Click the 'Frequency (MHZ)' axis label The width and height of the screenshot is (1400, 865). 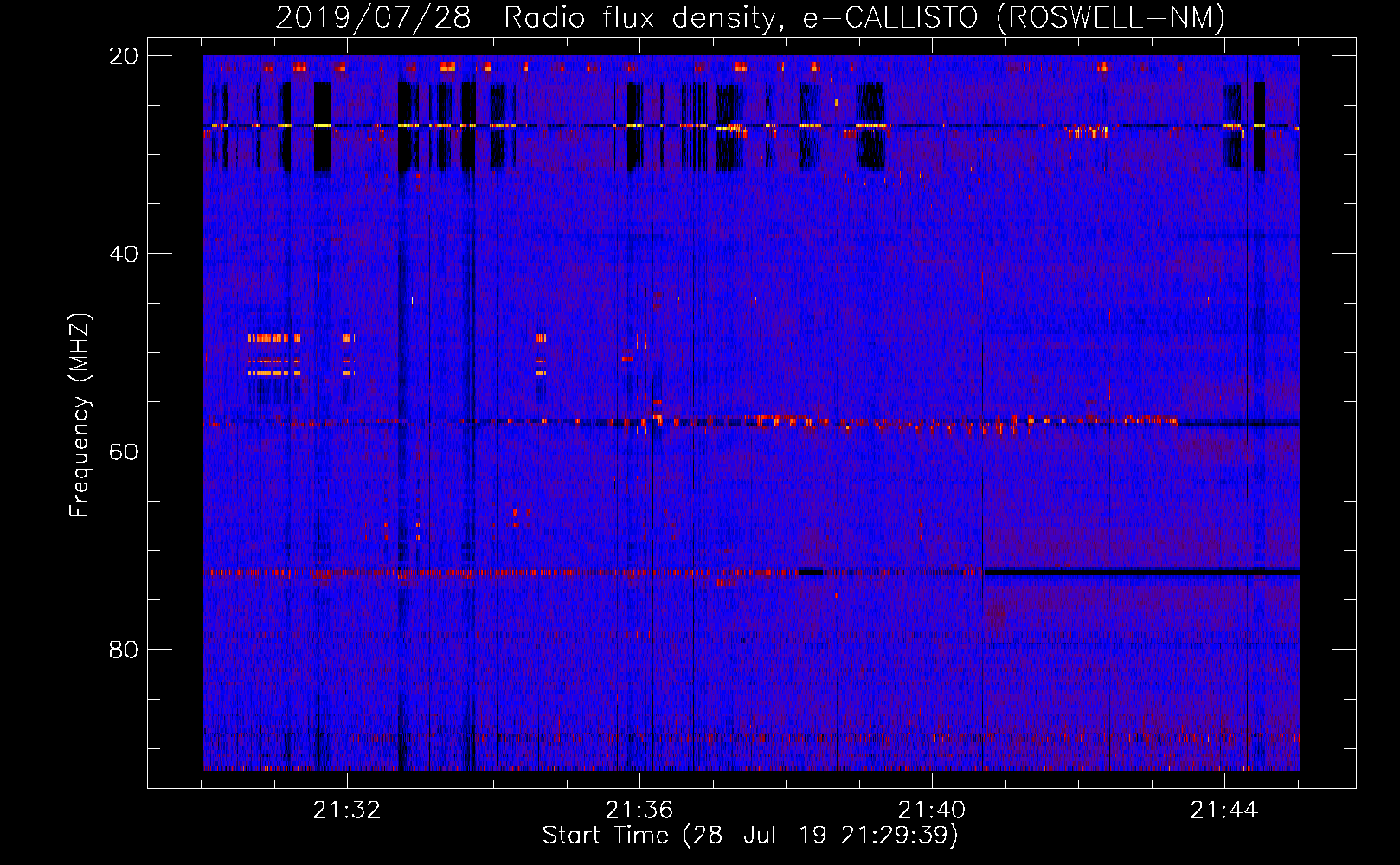80,415
